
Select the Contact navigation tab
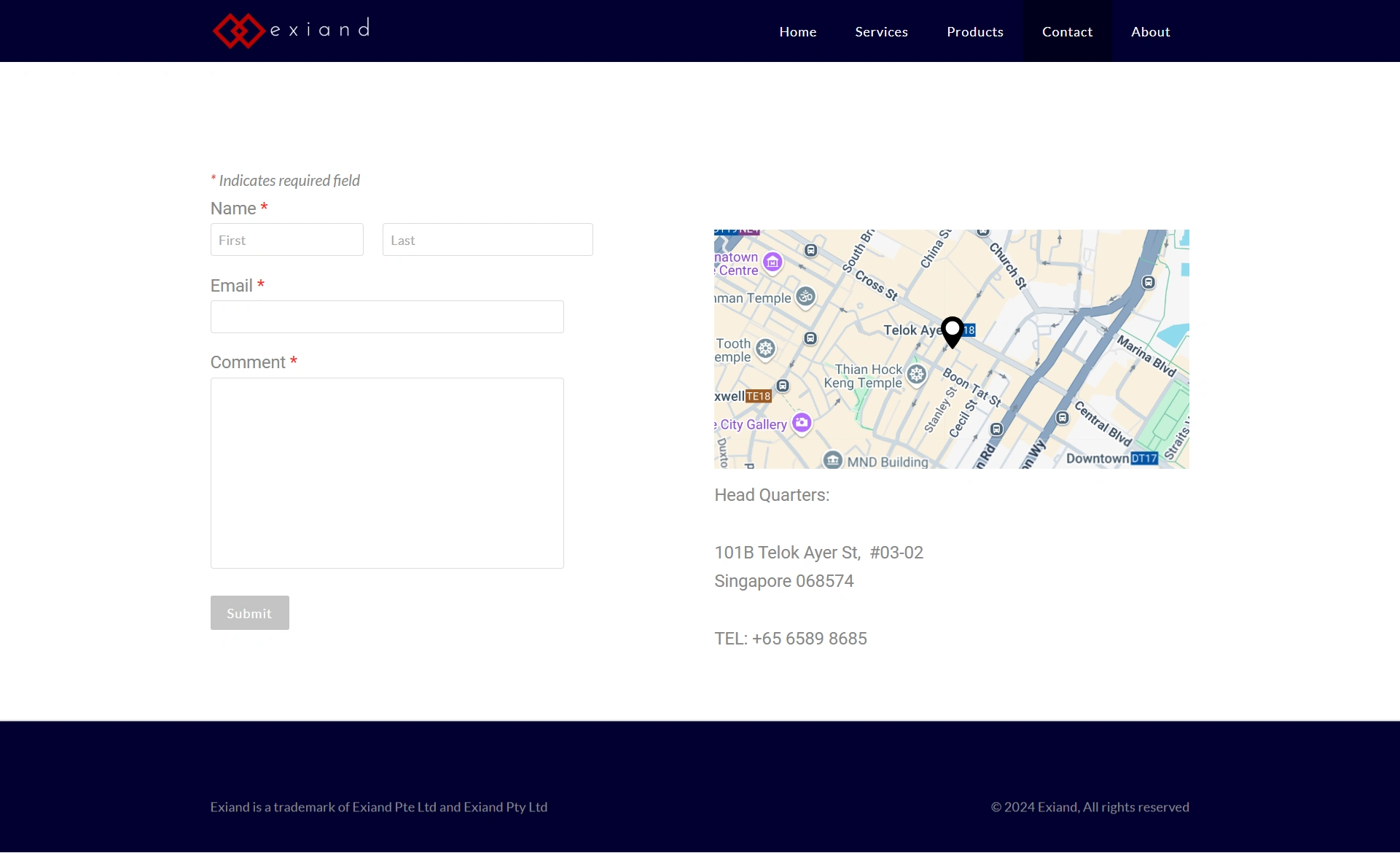point(1067,31)
